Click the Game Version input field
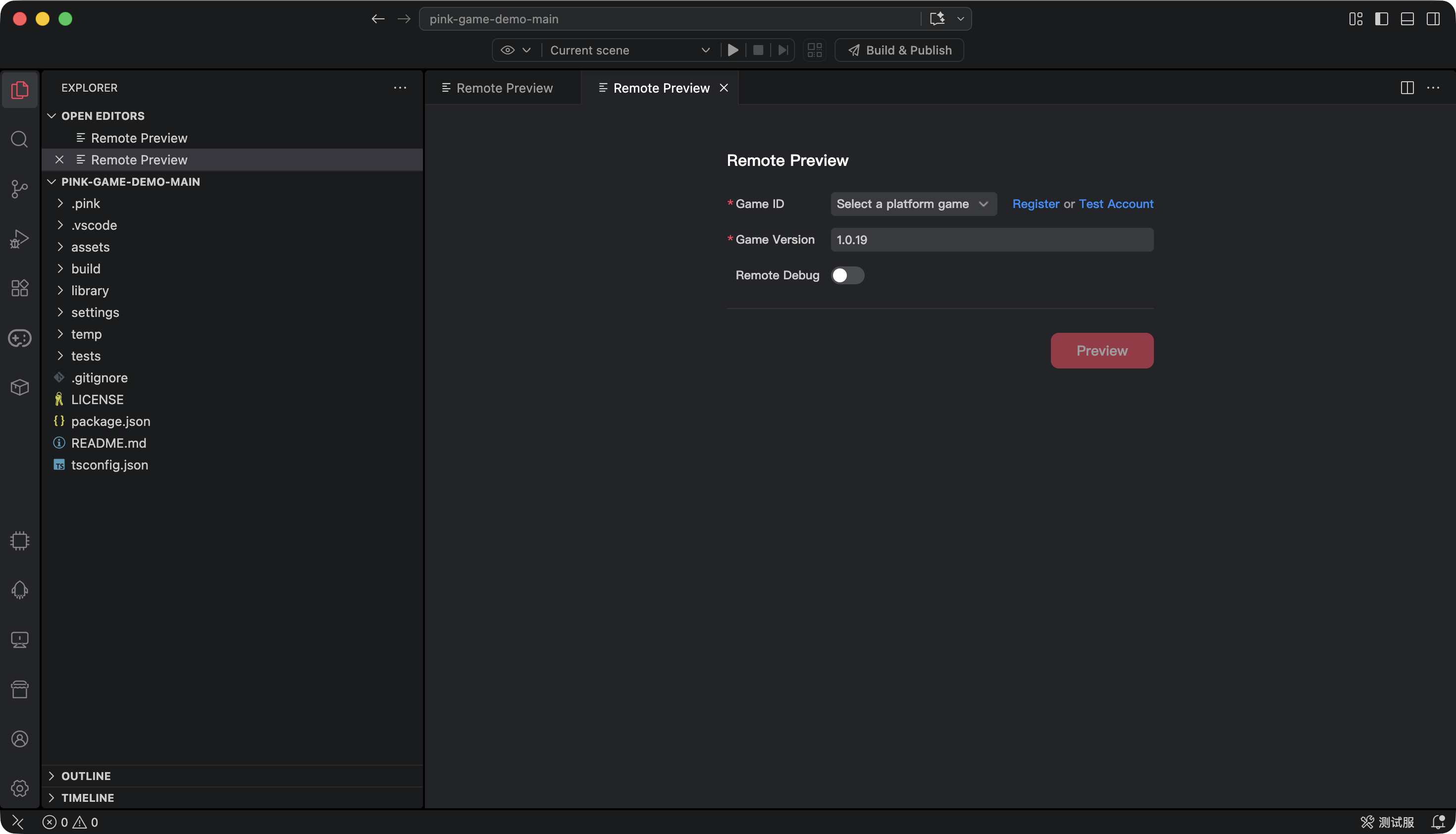Image resolution: width=1456 pixels, height=834 pixels. [x=992, y=240]
